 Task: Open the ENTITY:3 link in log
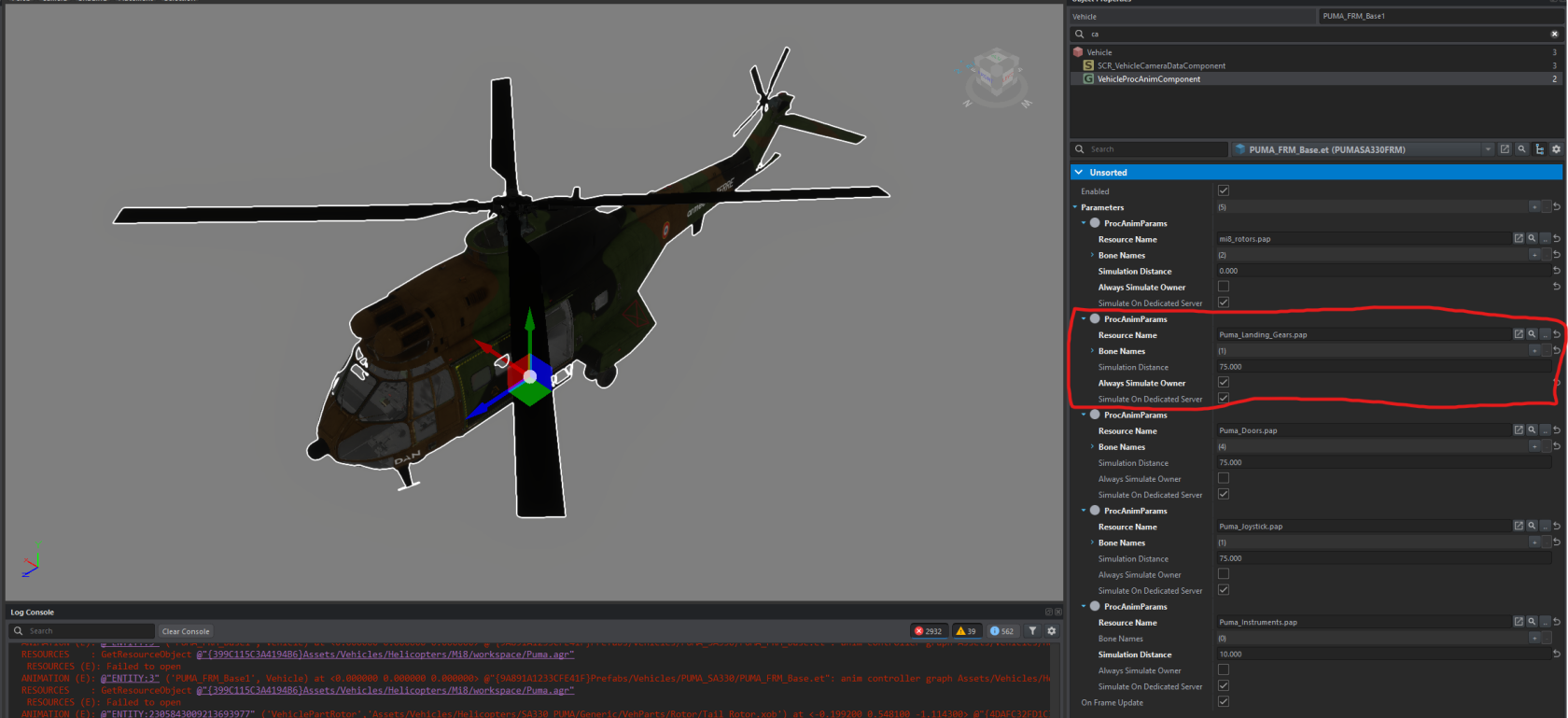[x=131, y=679]
